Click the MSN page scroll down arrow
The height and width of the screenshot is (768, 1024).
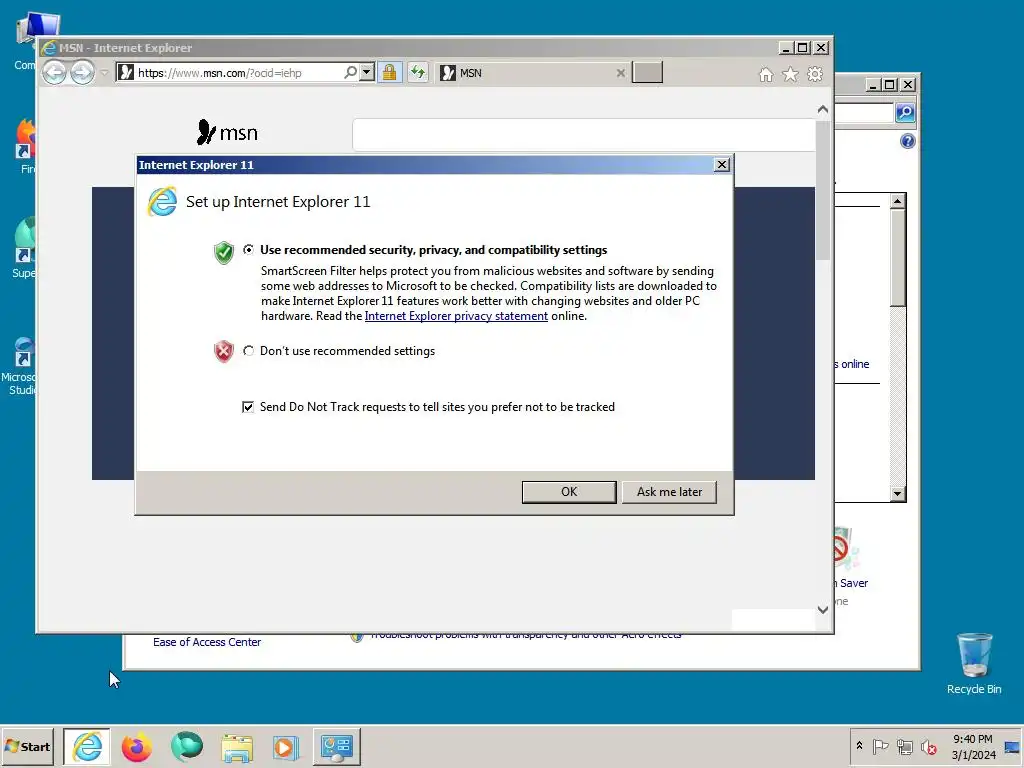point(823,609)
